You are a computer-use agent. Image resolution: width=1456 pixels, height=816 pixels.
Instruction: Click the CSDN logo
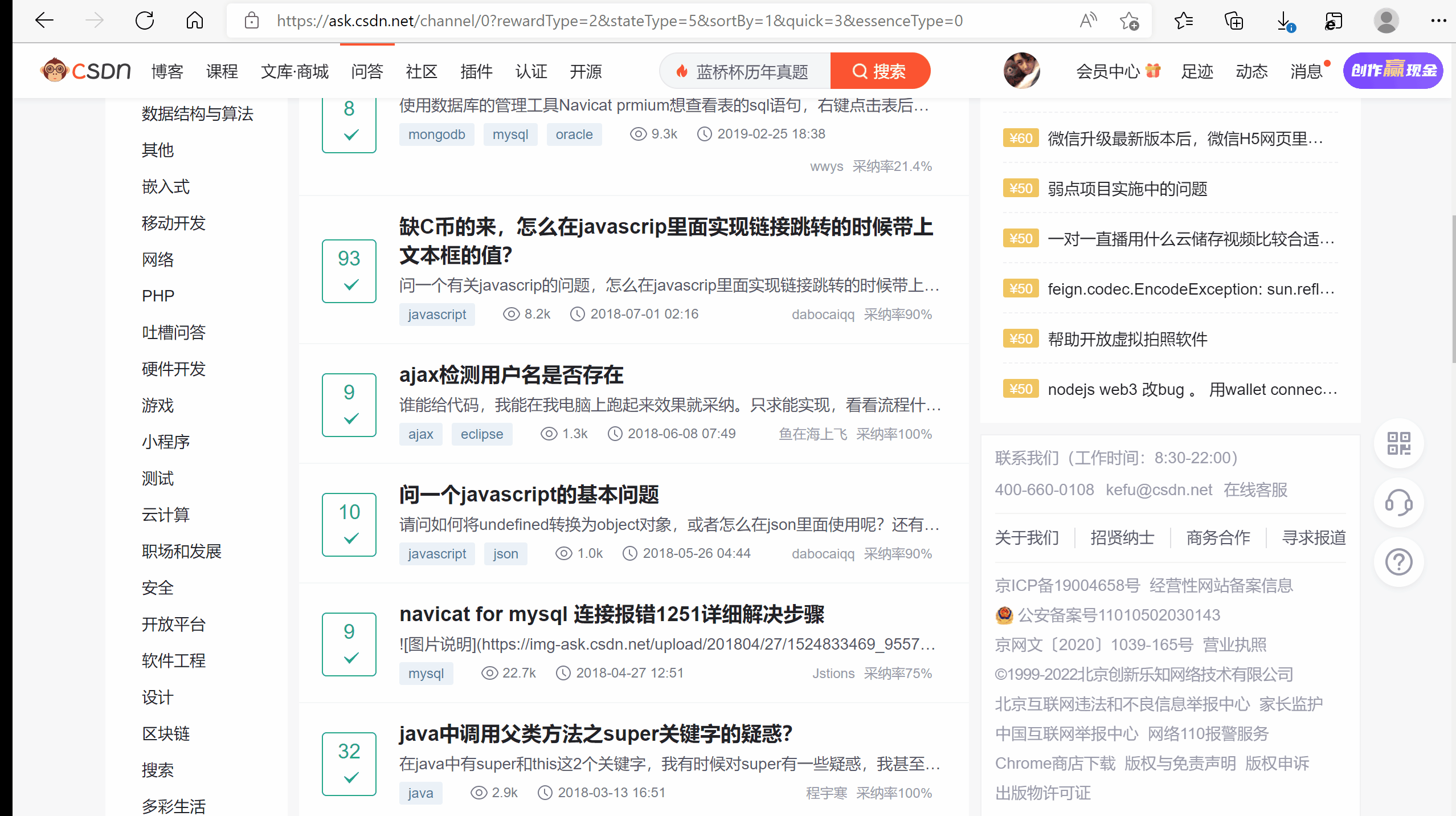coord(85,71)
